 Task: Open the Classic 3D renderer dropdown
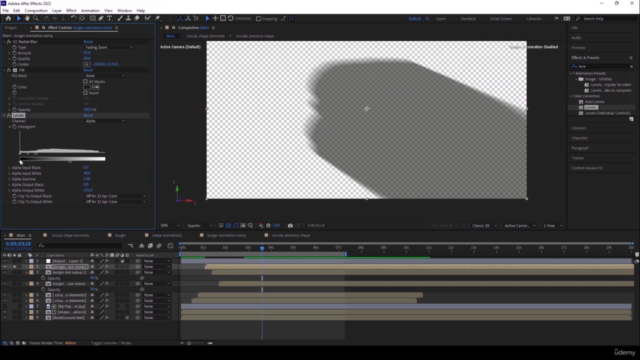pyautogui.click(x=484, y=225)
